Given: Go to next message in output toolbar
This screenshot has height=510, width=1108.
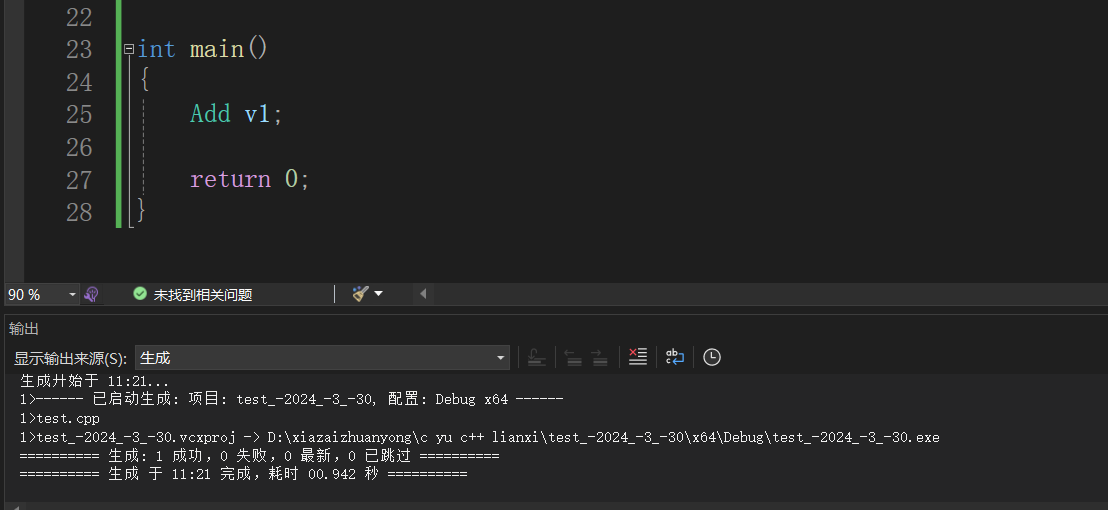Looking at the screenshot, I should click(x=599, y=357).
